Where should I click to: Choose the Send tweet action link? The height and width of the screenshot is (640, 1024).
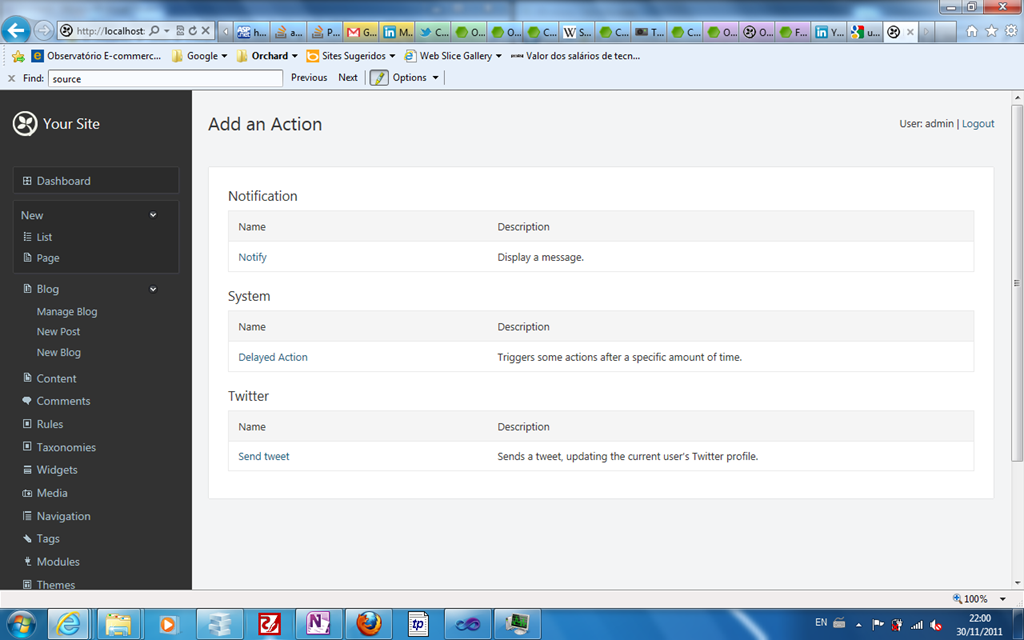pyautogui.click(x=264, y=457)
